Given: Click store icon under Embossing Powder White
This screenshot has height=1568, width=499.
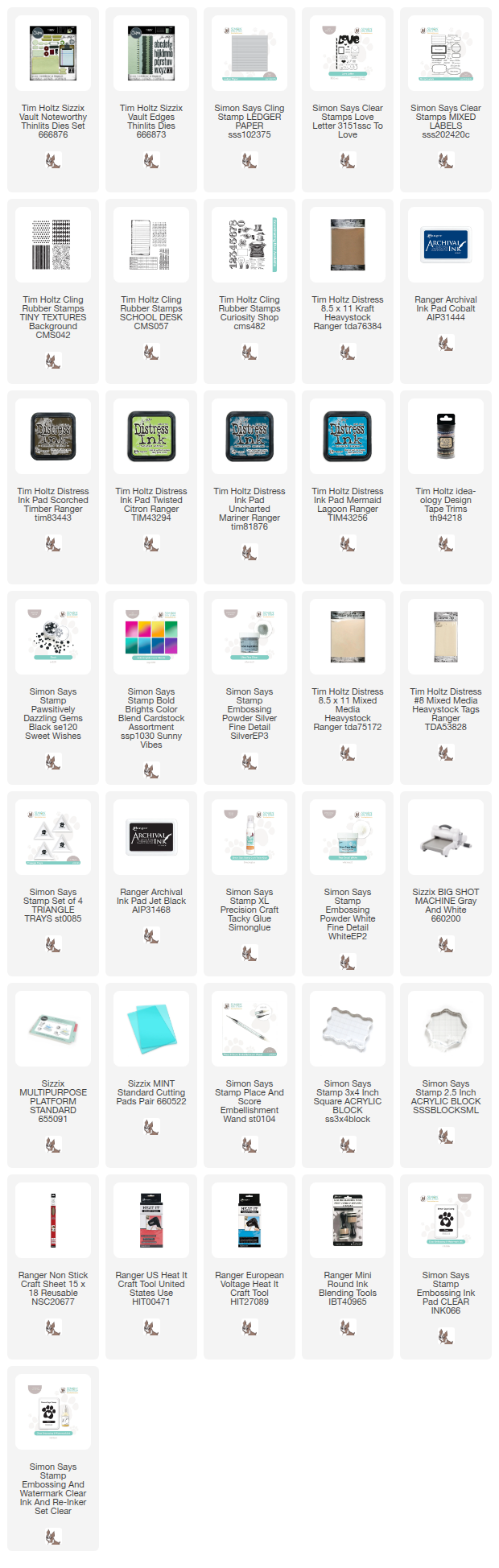Looking at the screenshot, I should click(x=348, y=962).
